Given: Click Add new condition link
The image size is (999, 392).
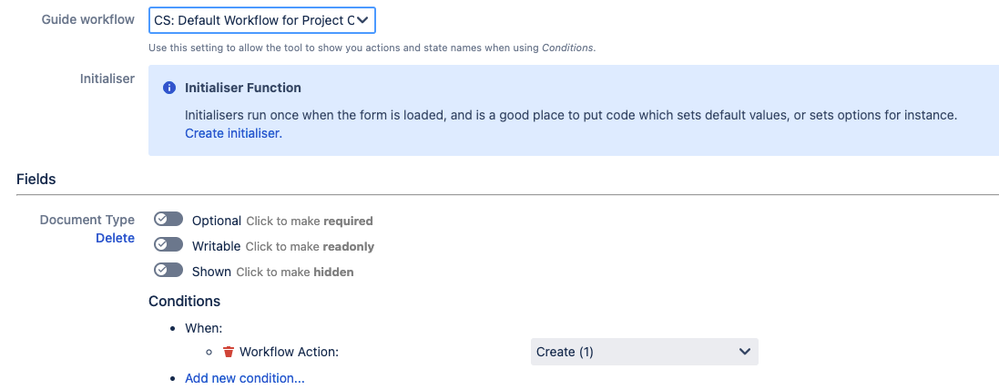Looking at the screenshot, I should click(245, 378).
